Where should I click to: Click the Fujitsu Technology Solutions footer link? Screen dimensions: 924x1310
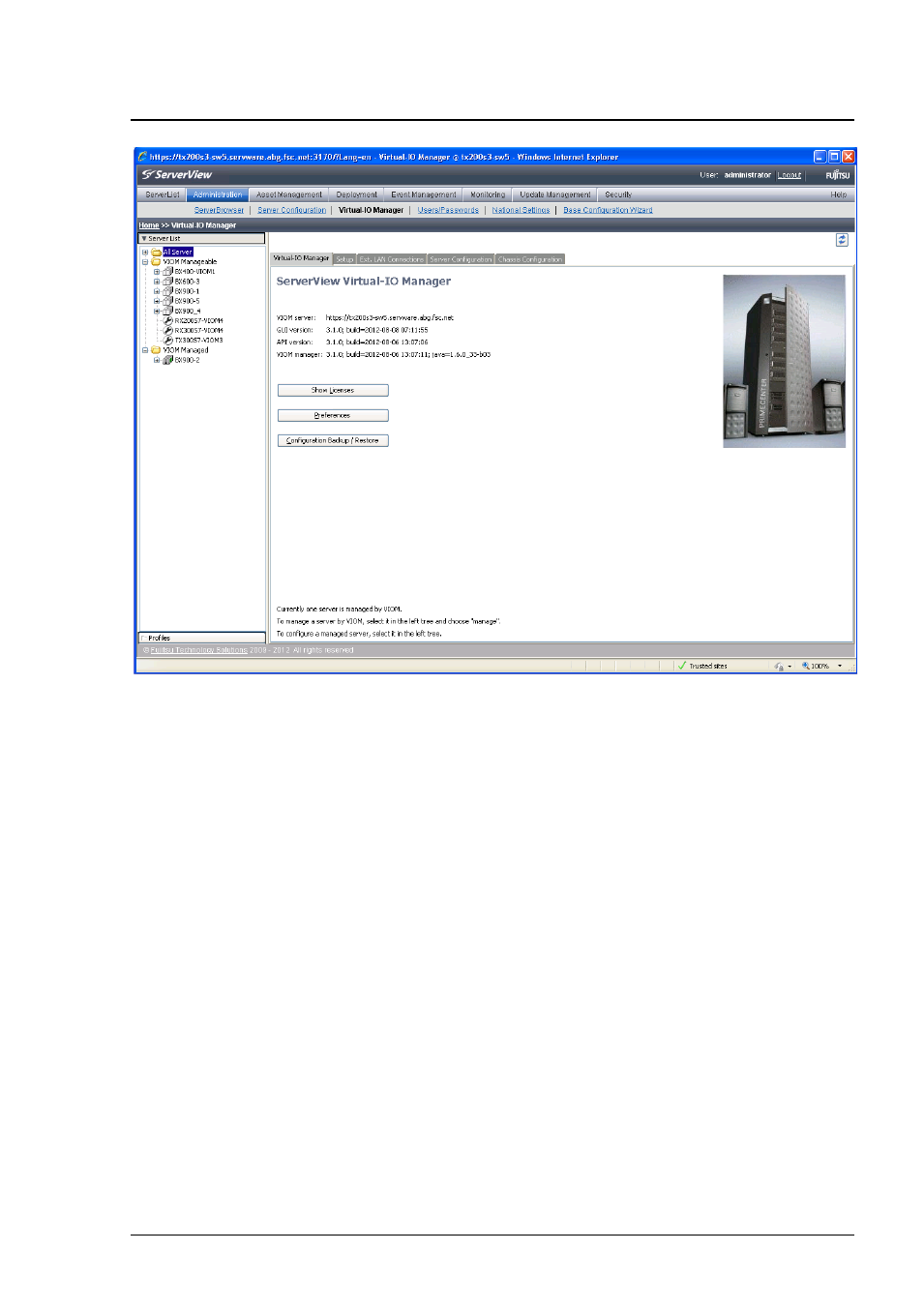199,650
